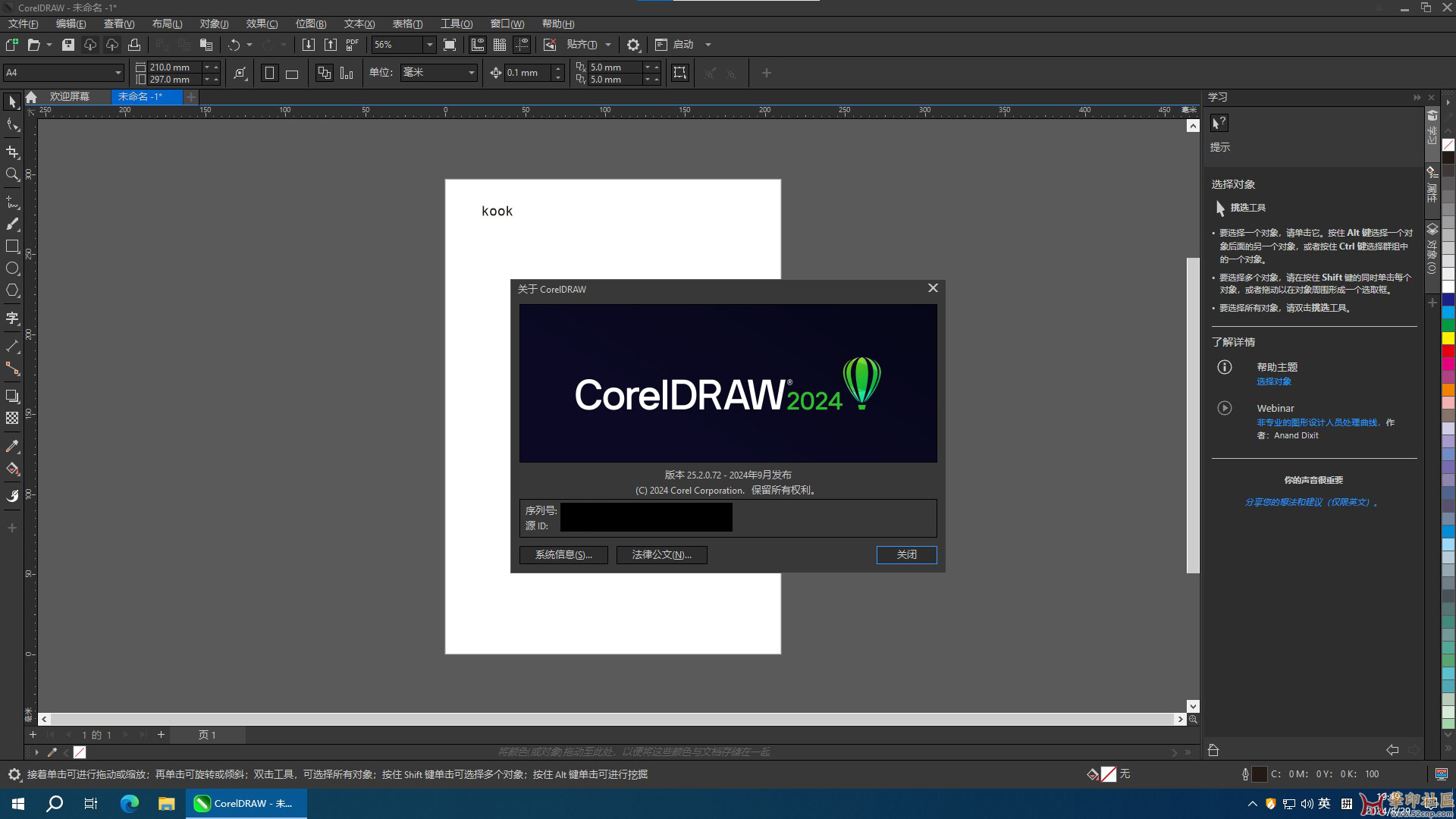Select the Pick tool in the toolbox

12,102
